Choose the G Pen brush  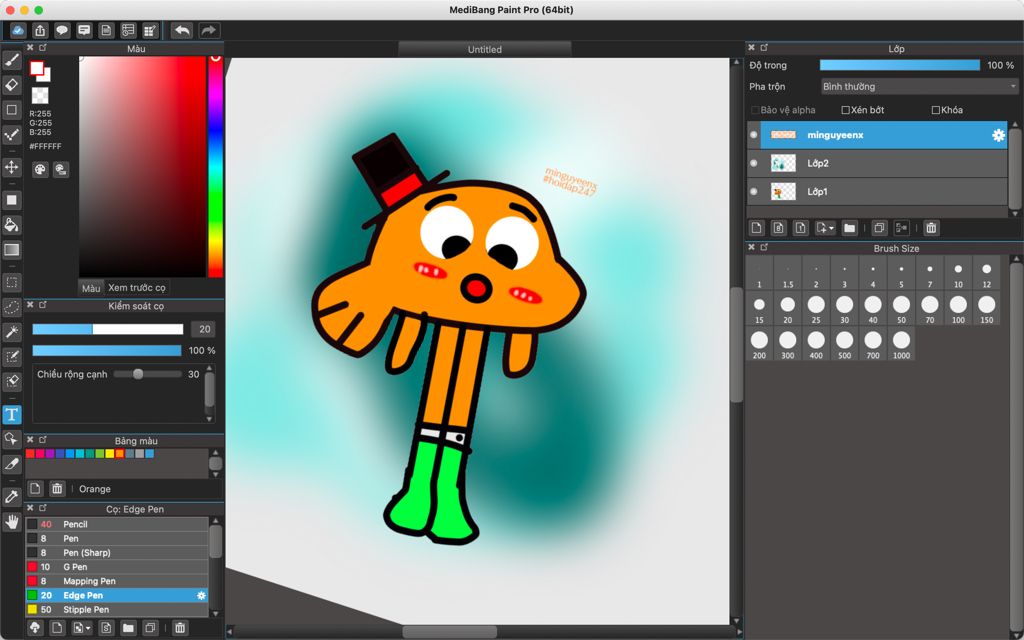pyautogui.click(x=117, y=567)
